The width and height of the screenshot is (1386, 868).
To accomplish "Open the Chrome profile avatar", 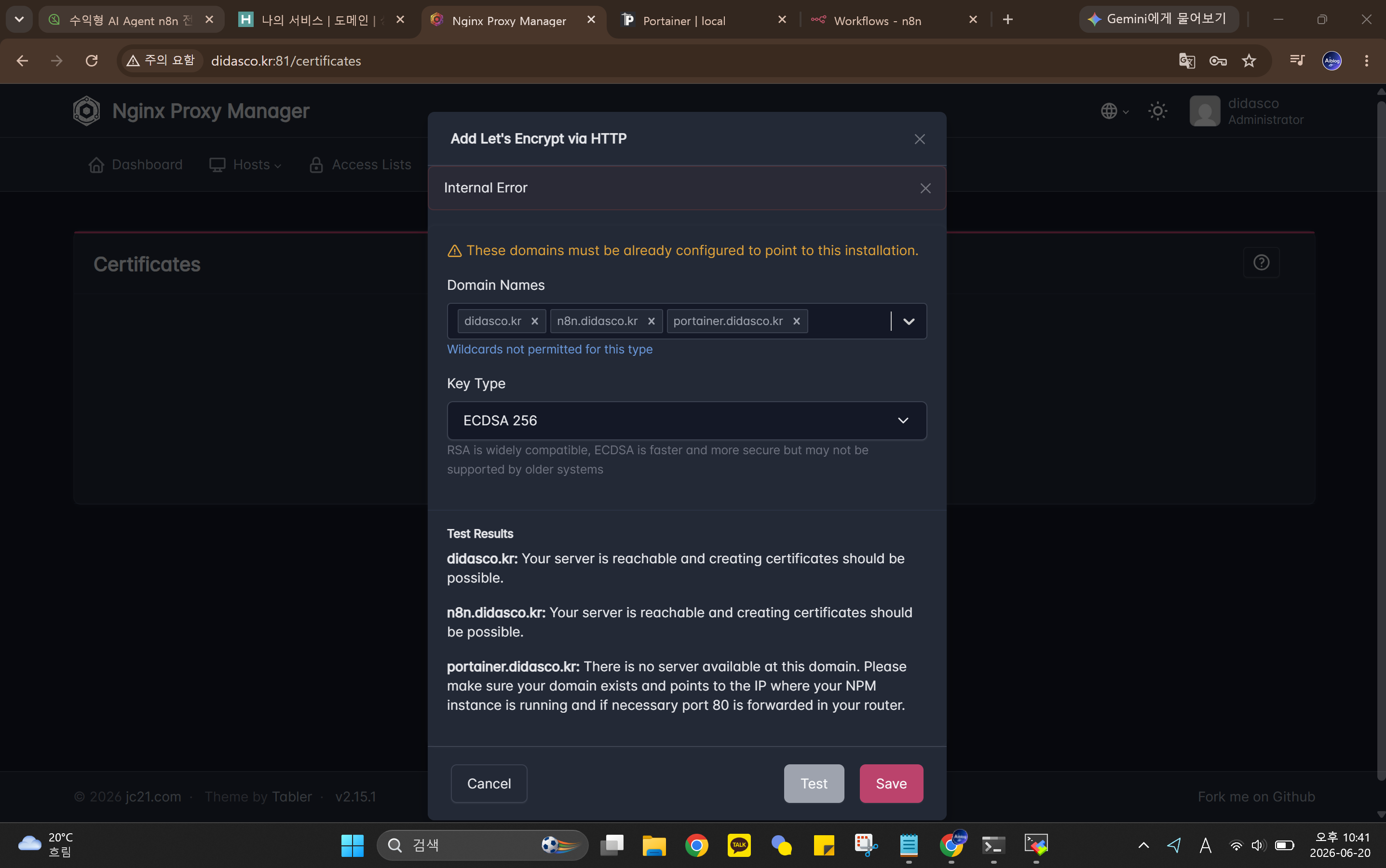I will (x=1332, y=60).
